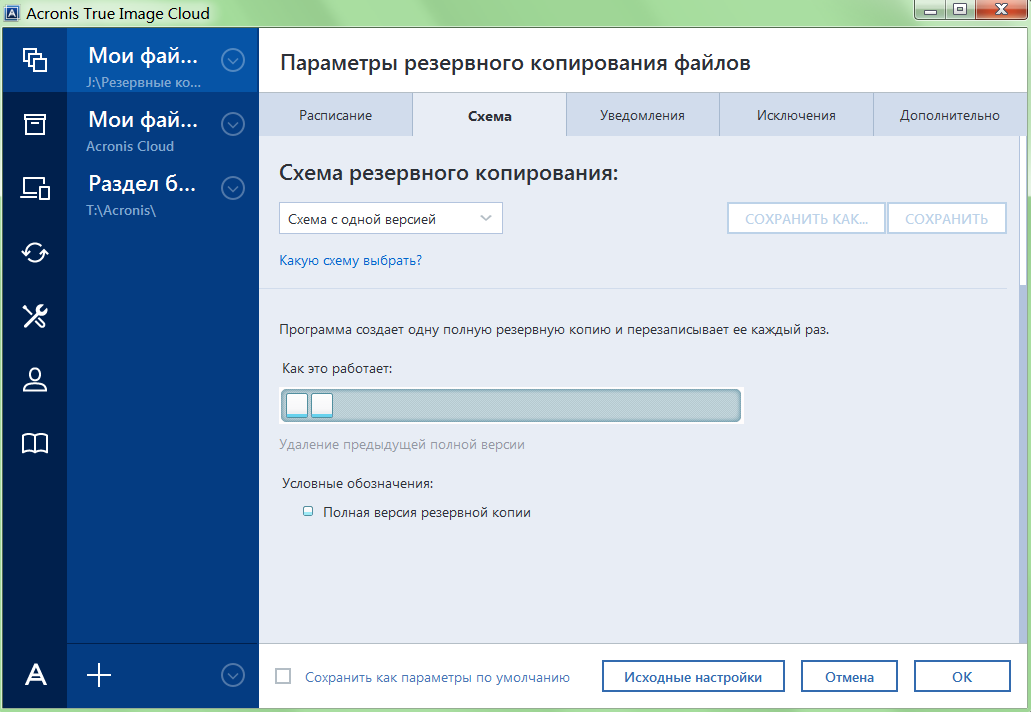1031x712 pixels.
Task: Open the Backup section icon in sidebar
Action: (35, 60)
